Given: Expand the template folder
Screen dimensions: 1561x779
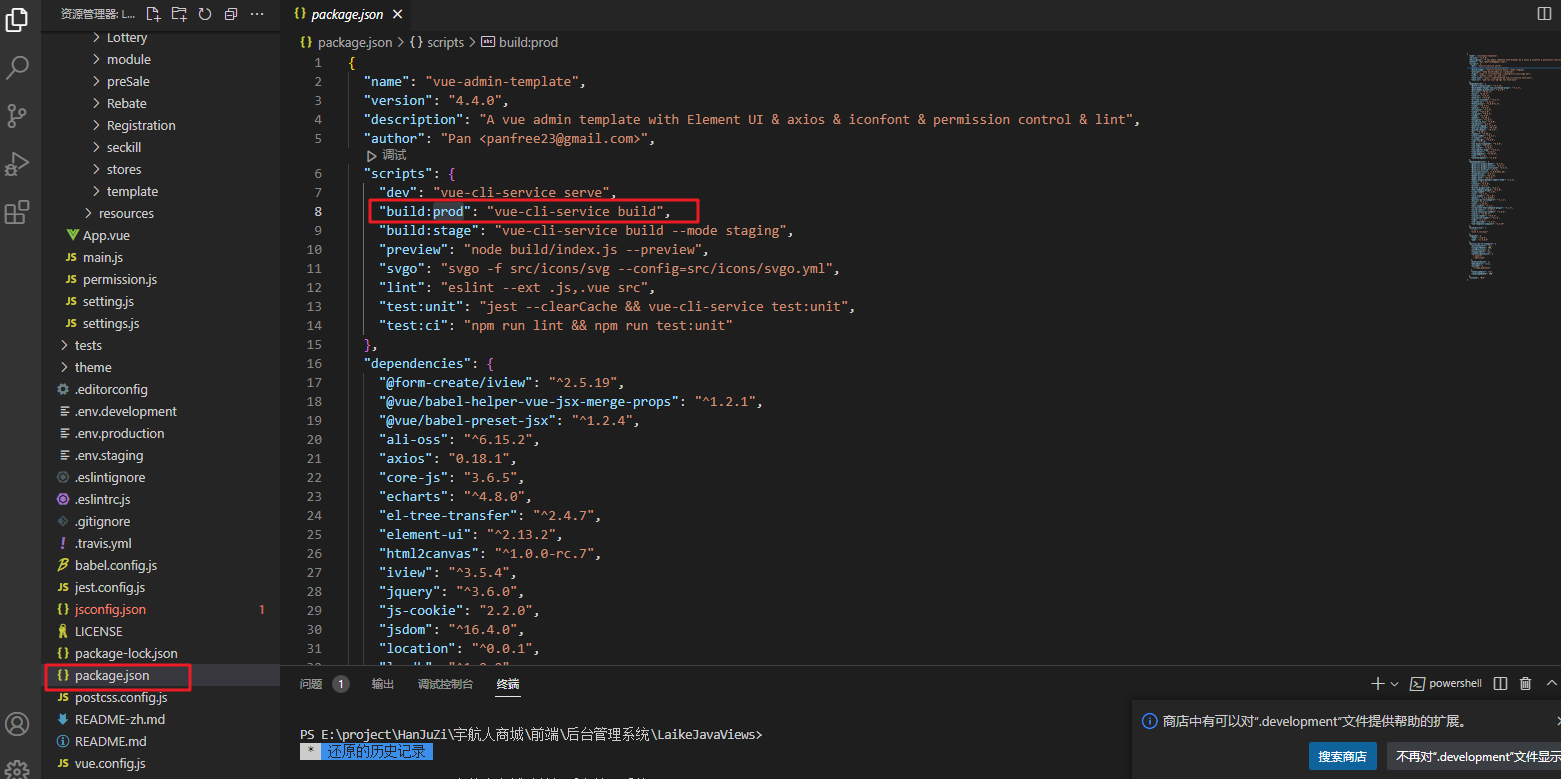Looking at the screenshot, I should pos(132,191).
